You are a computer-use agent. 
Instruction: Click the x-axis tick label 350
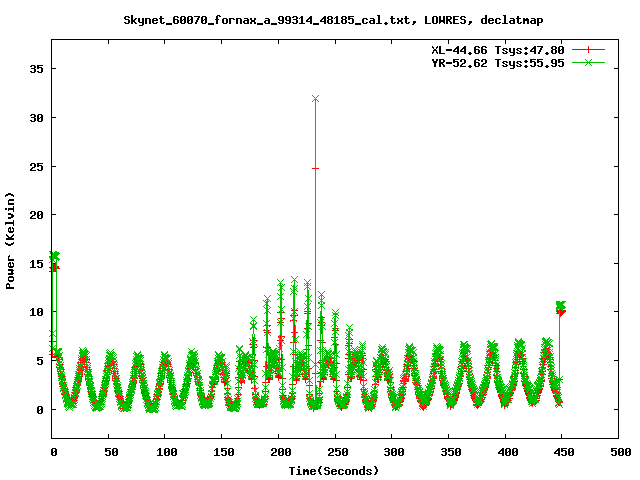click(451, 452)
